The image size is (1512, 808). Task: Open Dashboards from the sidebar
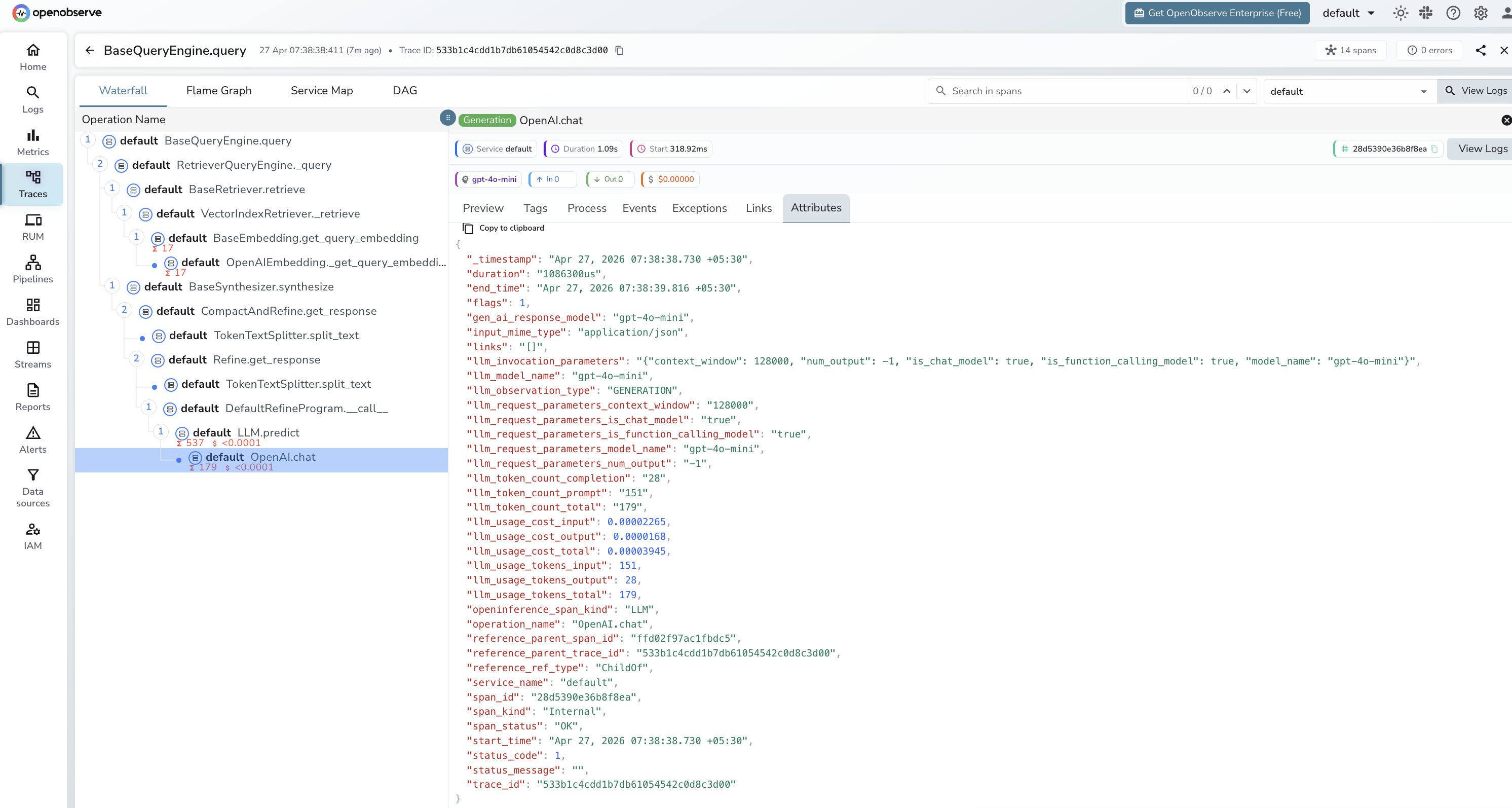coord(33,312)
